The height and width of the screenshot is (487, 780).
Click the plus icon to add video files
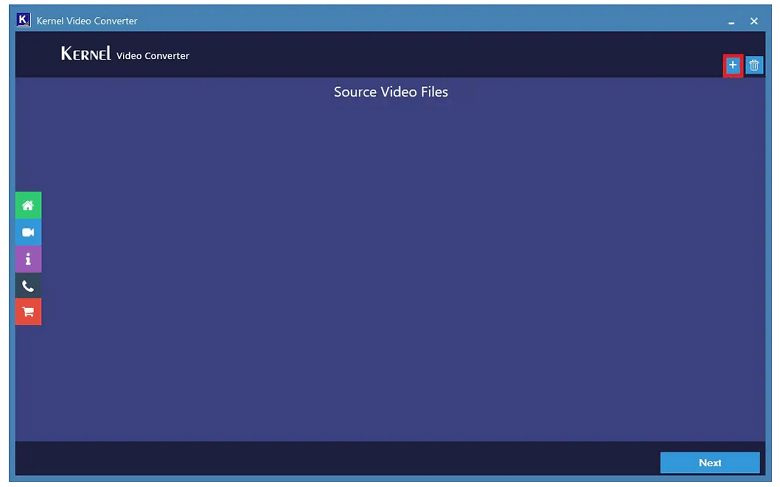point(732,65)
